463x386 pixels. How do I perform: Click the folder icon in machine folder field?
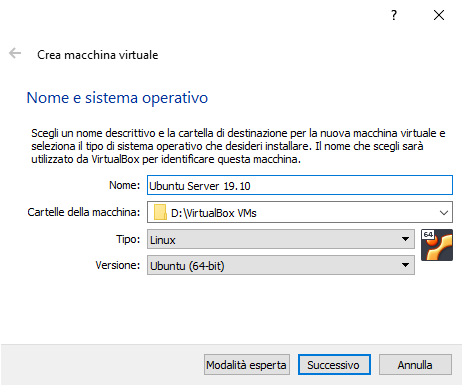pos(160,212)
